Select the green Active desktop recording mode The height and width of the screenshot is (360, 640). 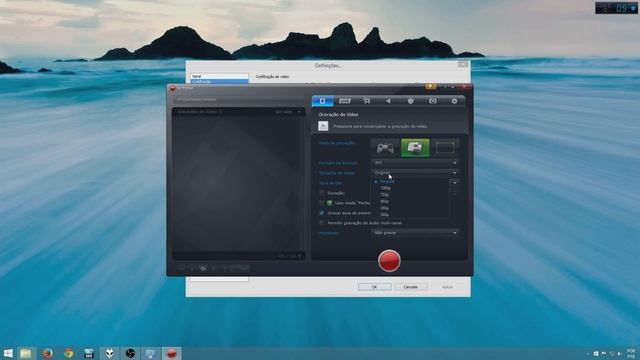[x=415, y=147]
